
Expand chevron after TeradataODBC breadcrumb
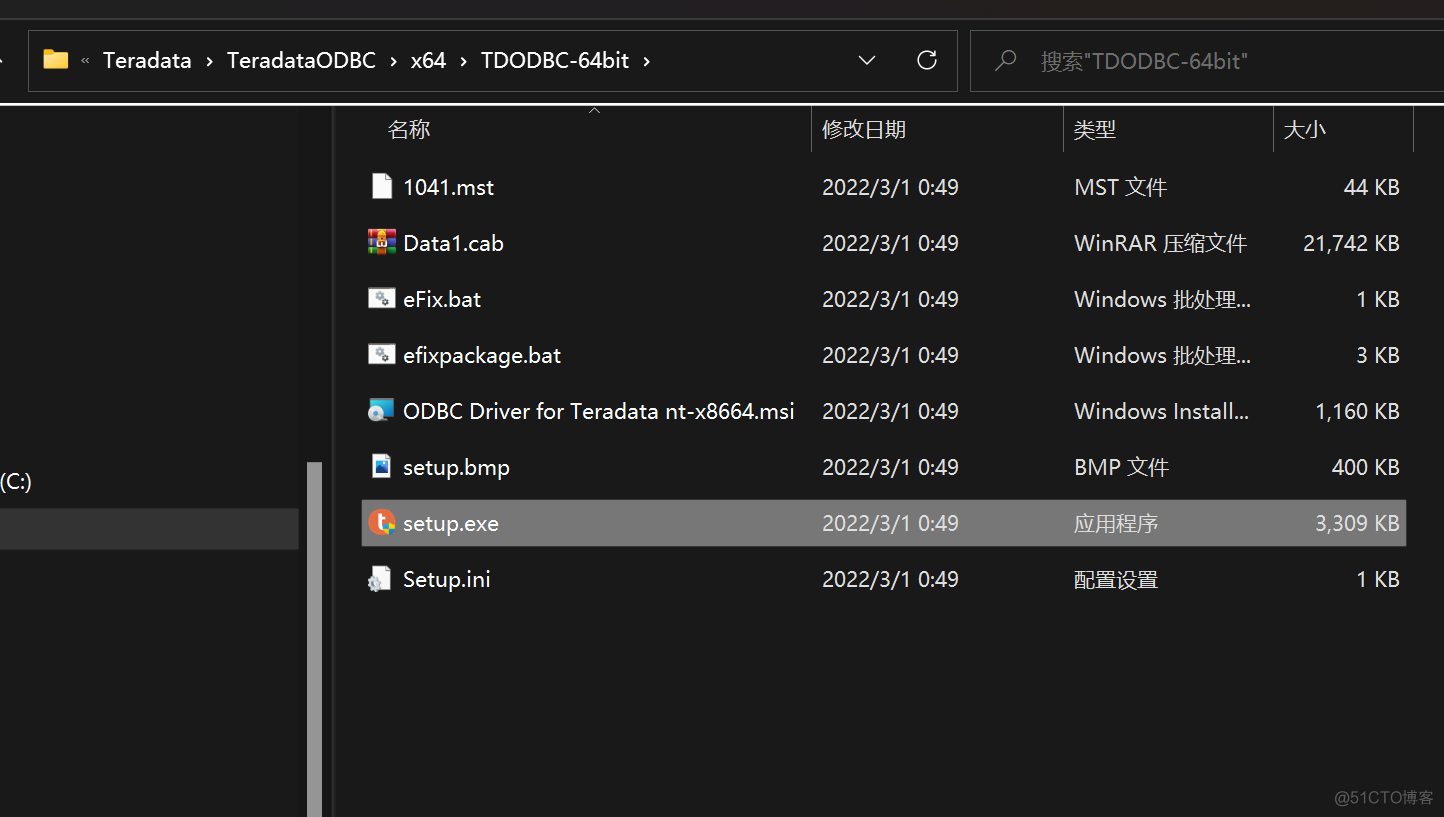coord(393,61)
